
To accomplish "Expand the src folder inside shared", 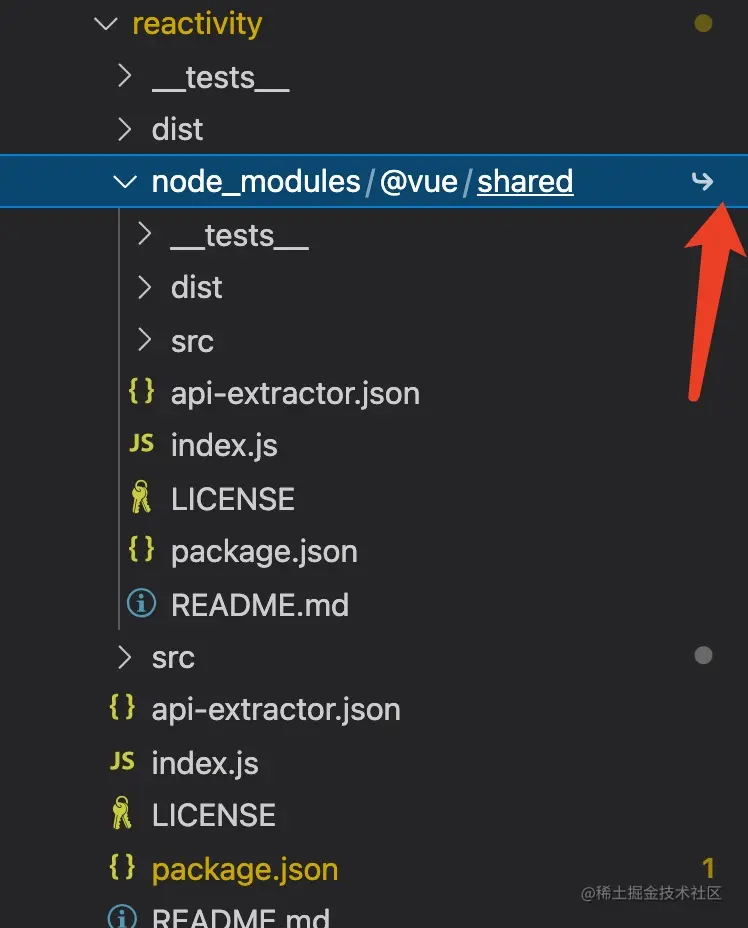I will (x=145, y=341).
